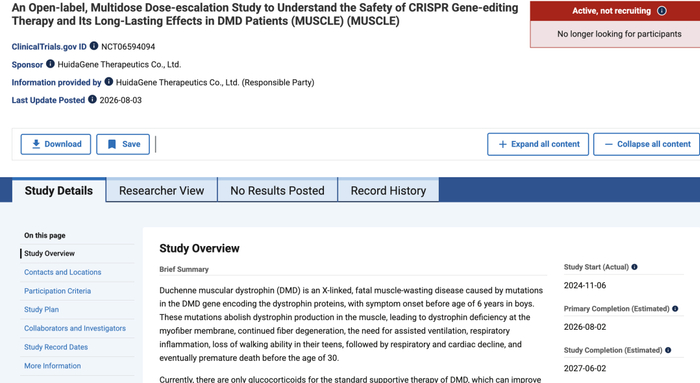700x383 pixels.
Task: Open Collaborators and Investigators section link
Action: click(75, 328)
